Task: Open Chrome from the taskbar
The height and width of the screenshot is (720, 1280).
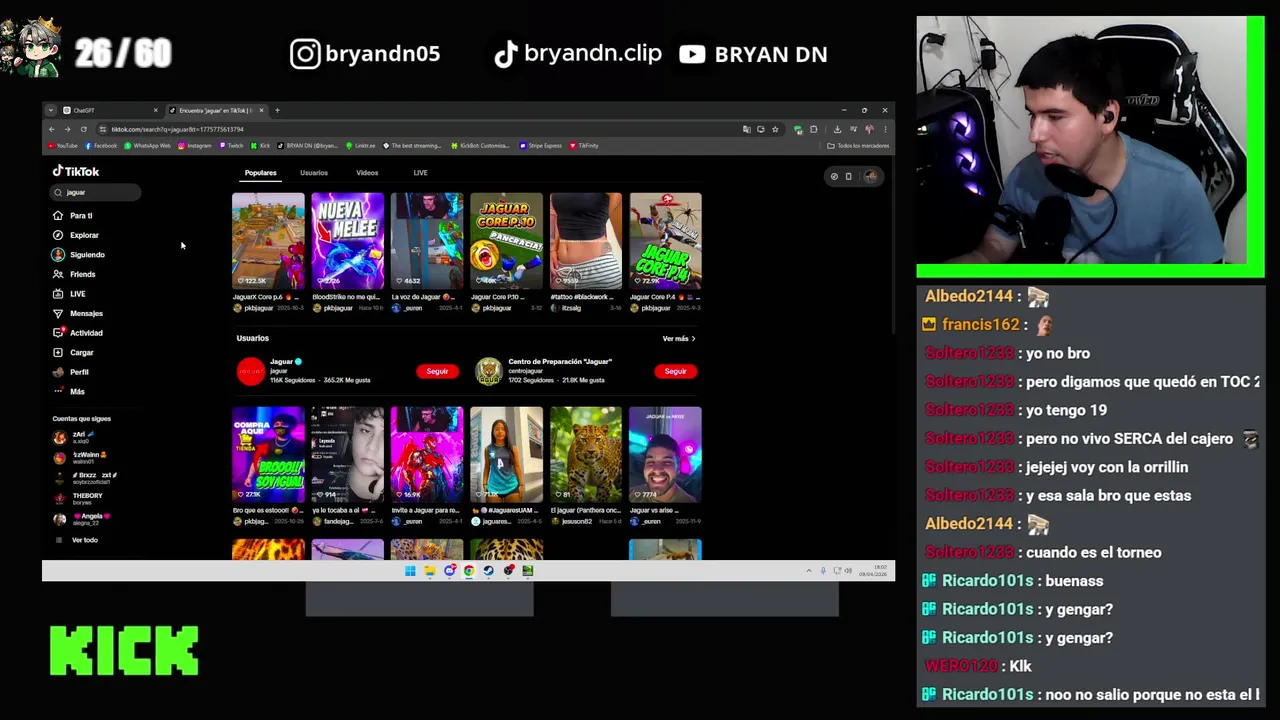Action: (468, 571)
